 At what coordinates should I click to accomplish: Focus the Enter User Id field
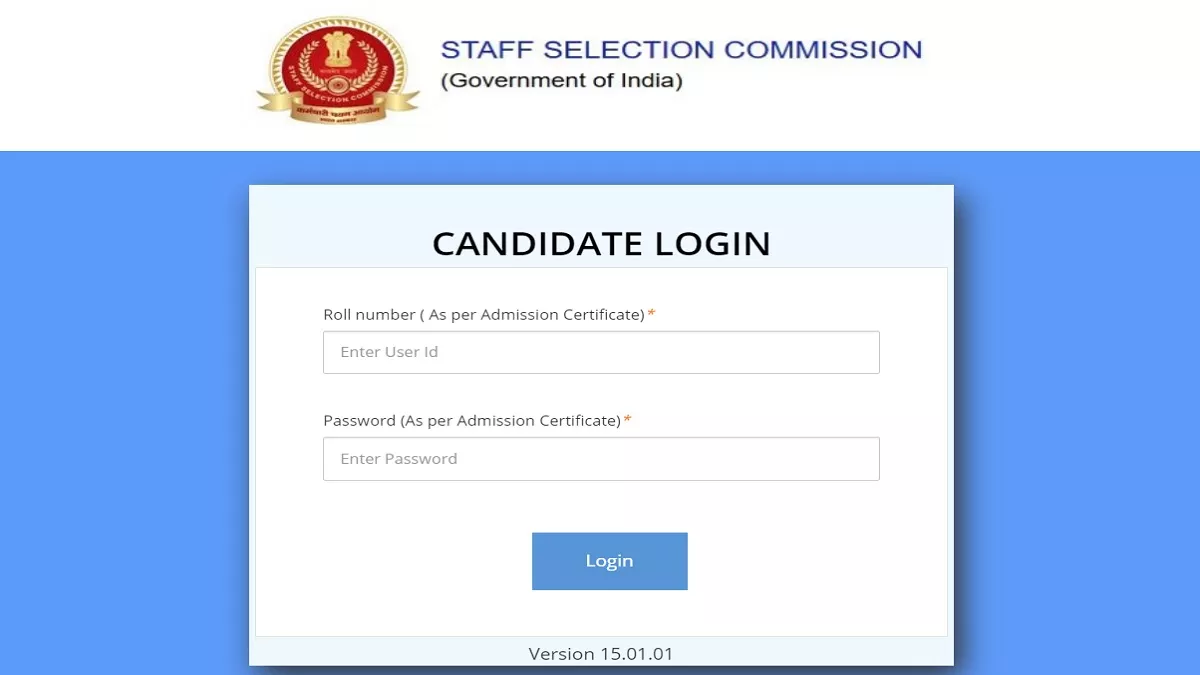[x=601, y=353]
